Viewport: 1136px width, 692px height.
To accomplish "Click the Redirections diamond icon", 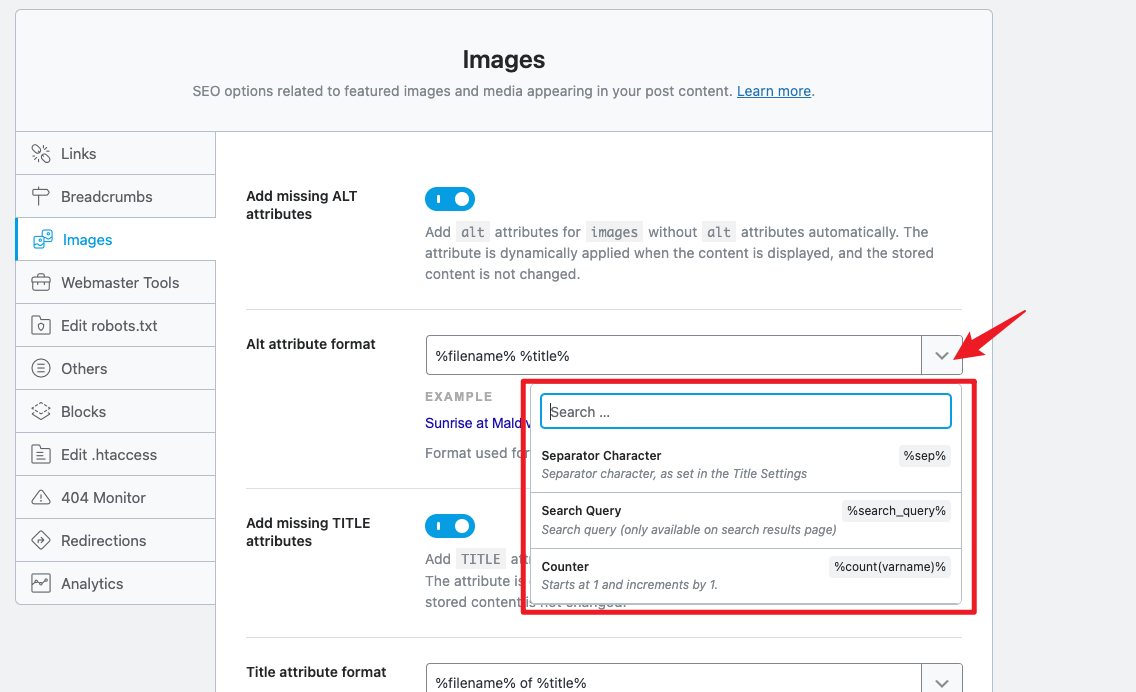I will coord(41,541).
